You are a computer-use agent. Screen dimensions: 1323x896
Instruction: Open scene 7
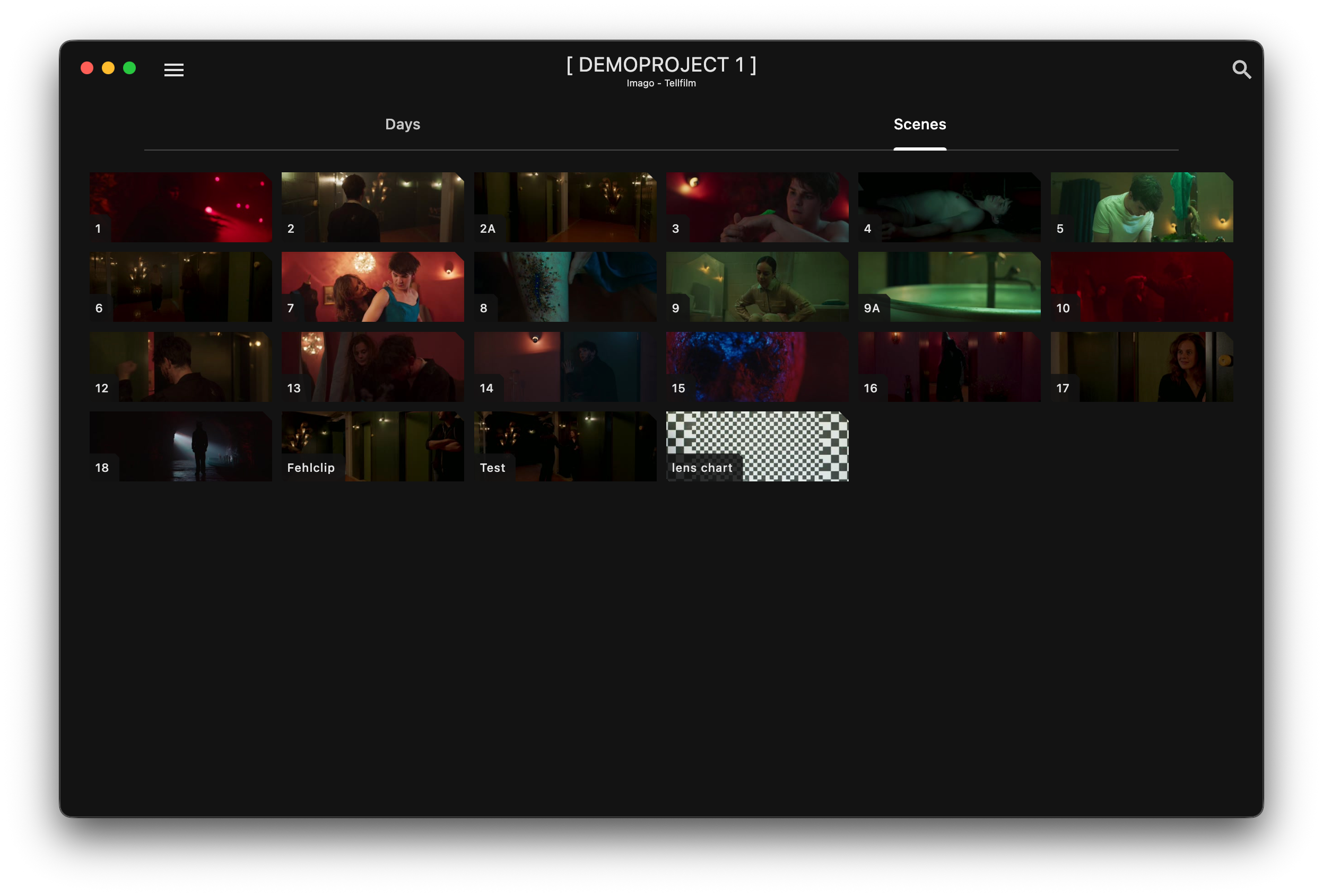(x=372, y=286)
